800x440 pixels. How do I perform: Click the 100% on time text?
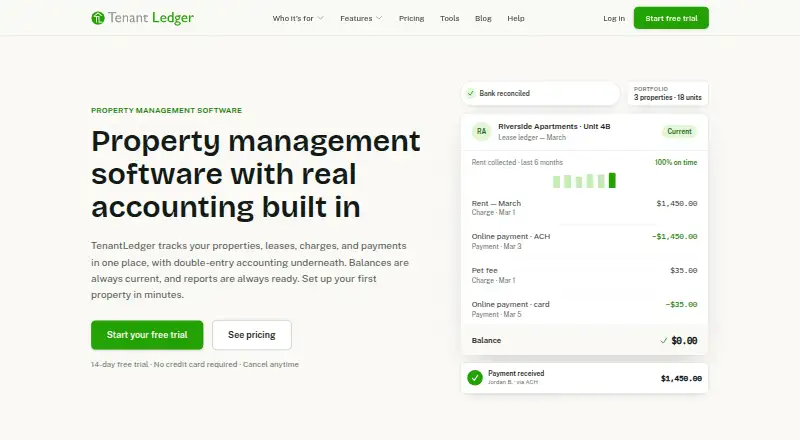tap(676, 162)
